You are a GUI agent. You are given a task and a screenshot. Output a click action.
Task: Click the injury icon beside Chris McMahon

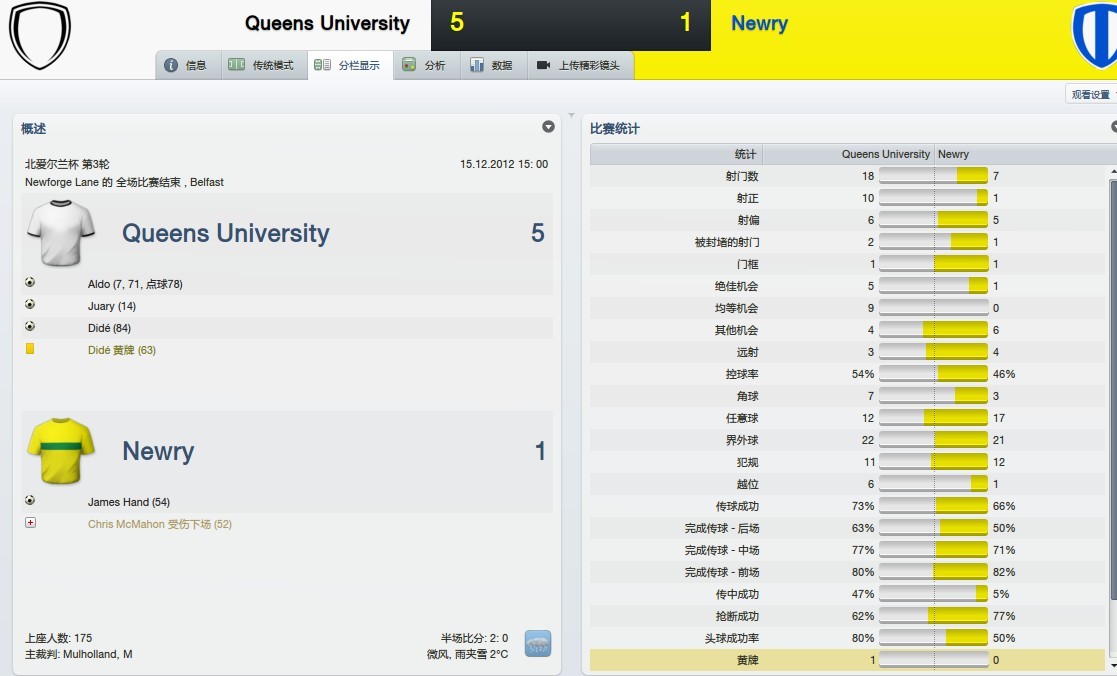tap(30, 523)
